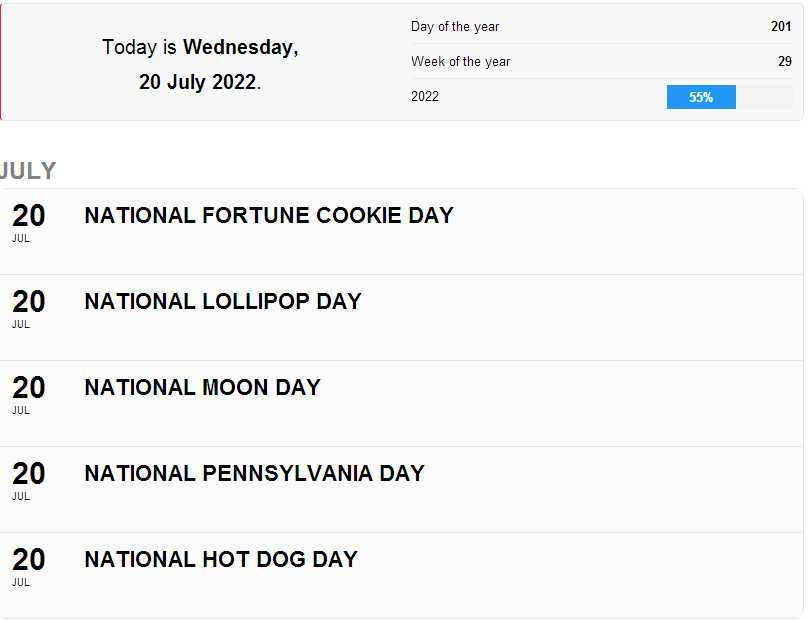Click the 2022 label beside the progress bar
The image size is (808, 620).
[x=425, y=97]
